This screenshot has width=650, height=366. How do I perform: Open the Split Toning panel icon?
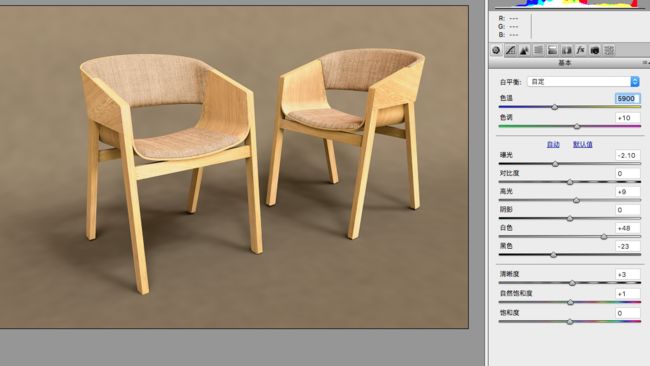[x=553, y=51]
